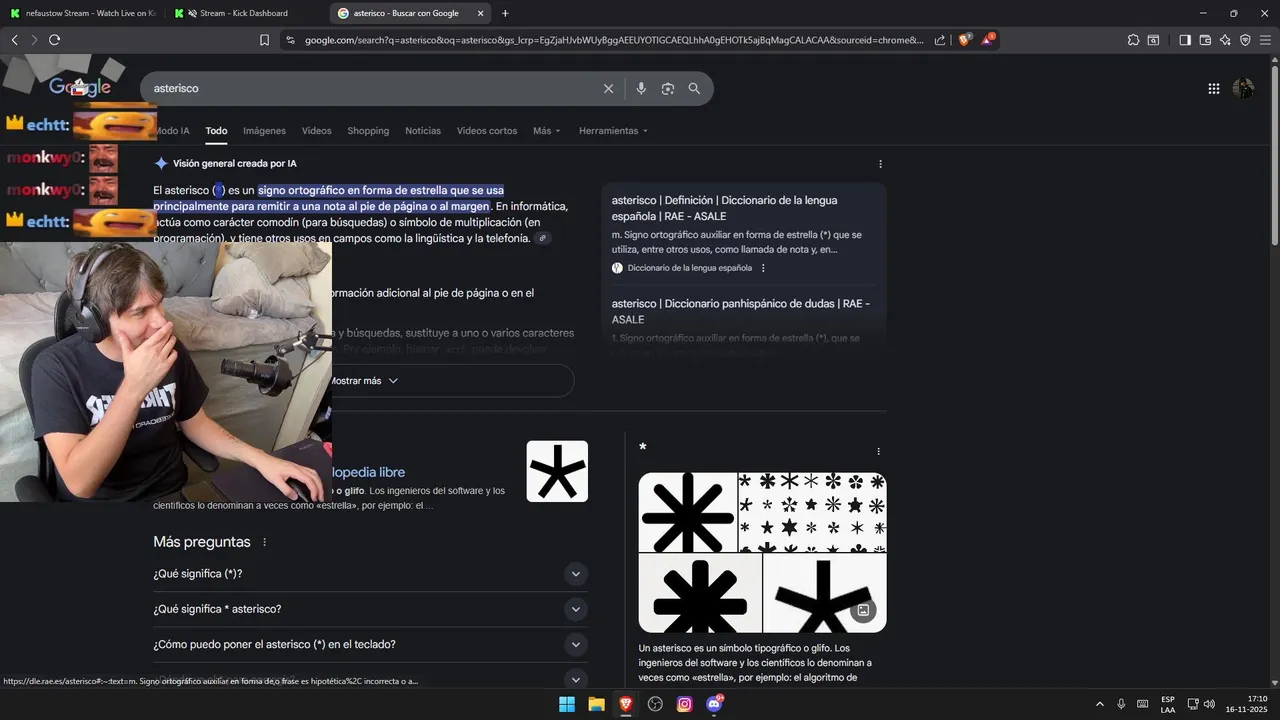1280x720 pixels.
Task: Open File Explorer from the taskbar
Action: (x=596, y=704)
